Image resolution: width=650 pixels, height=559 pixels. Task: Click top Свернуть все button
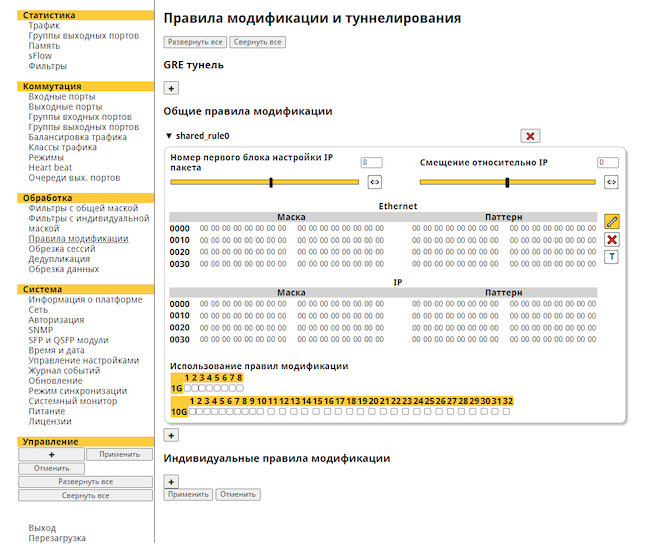[257, 42]
